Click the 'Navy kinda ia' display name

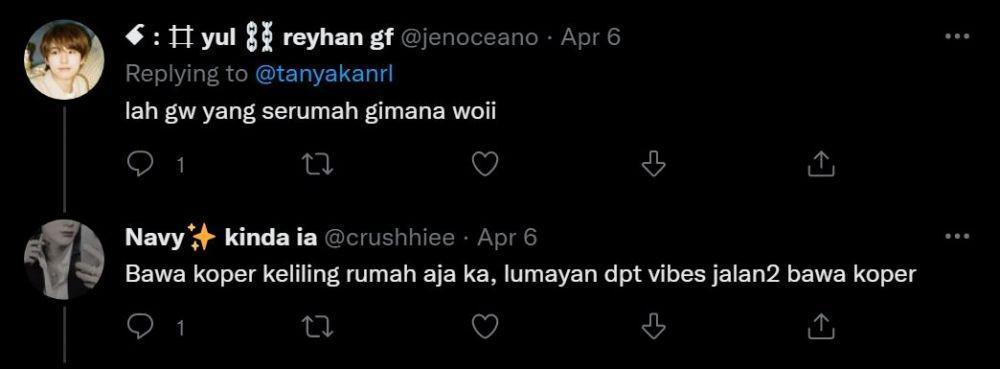point(221,238)
